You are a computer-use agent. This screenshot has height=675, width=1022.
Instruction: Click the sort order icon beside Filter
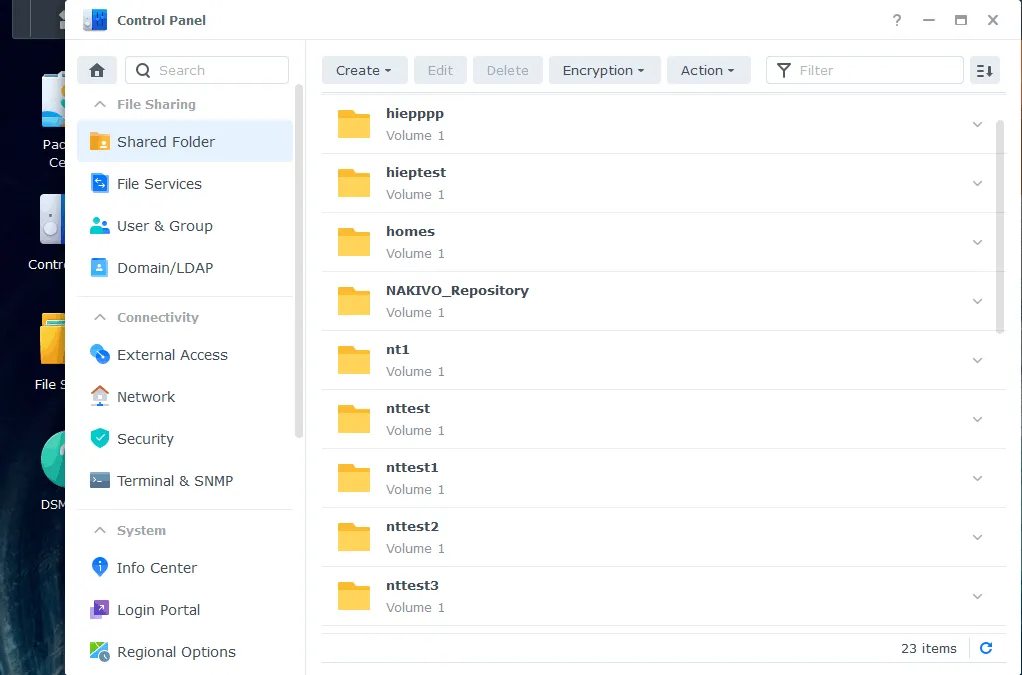point(985,70)
